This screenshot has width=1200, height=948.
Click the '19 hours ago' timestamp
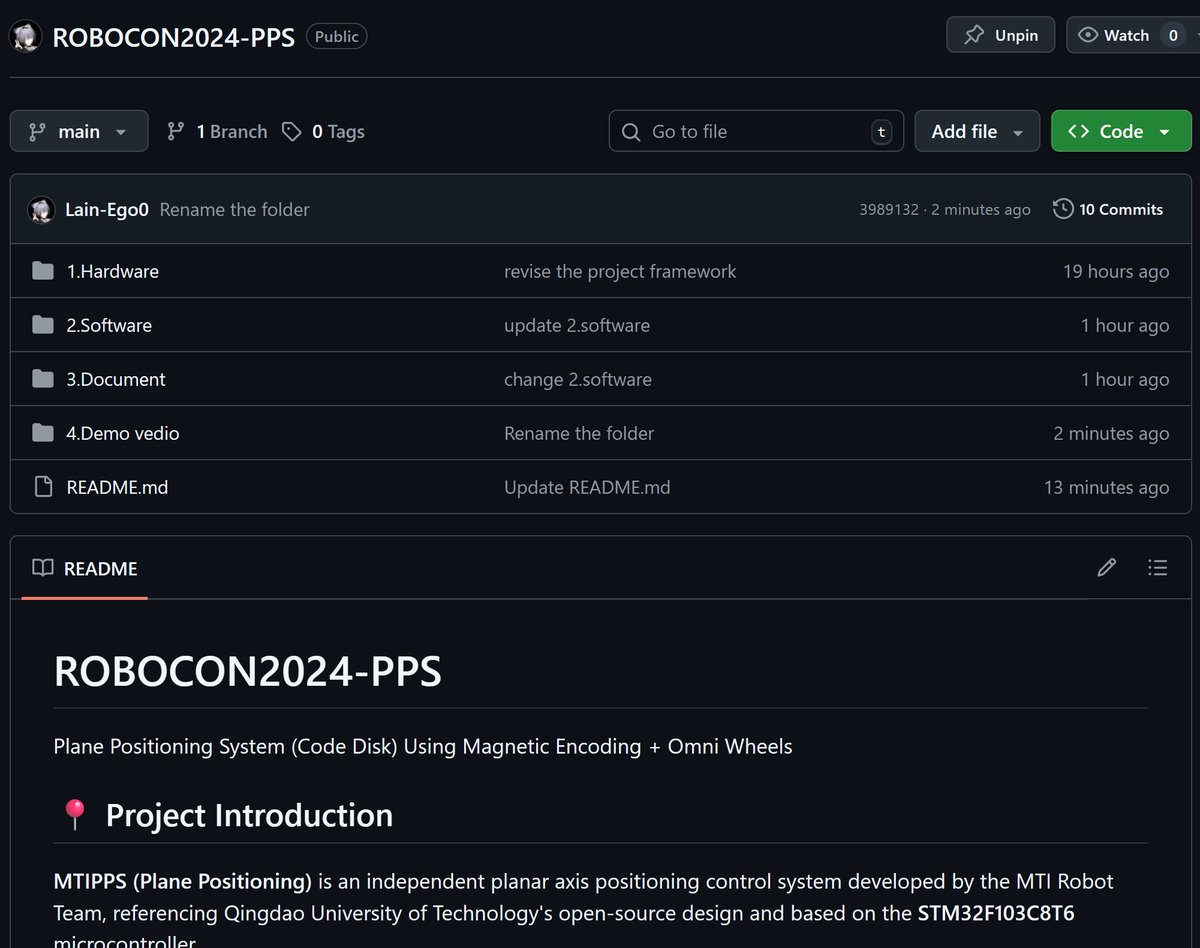[x=1116, y=271]
